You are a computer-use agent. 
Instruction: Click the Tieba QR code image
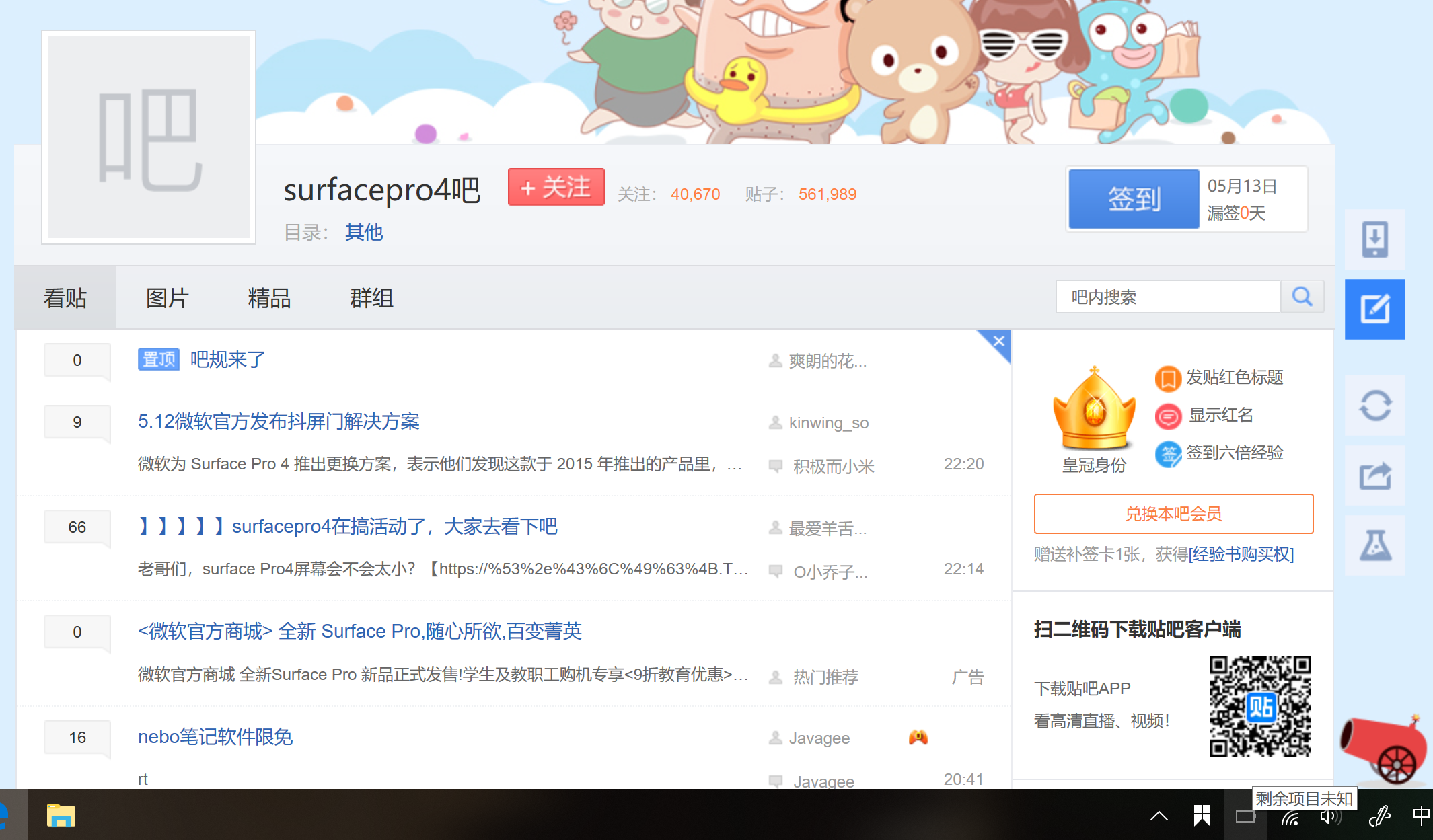coord(1260,707)
